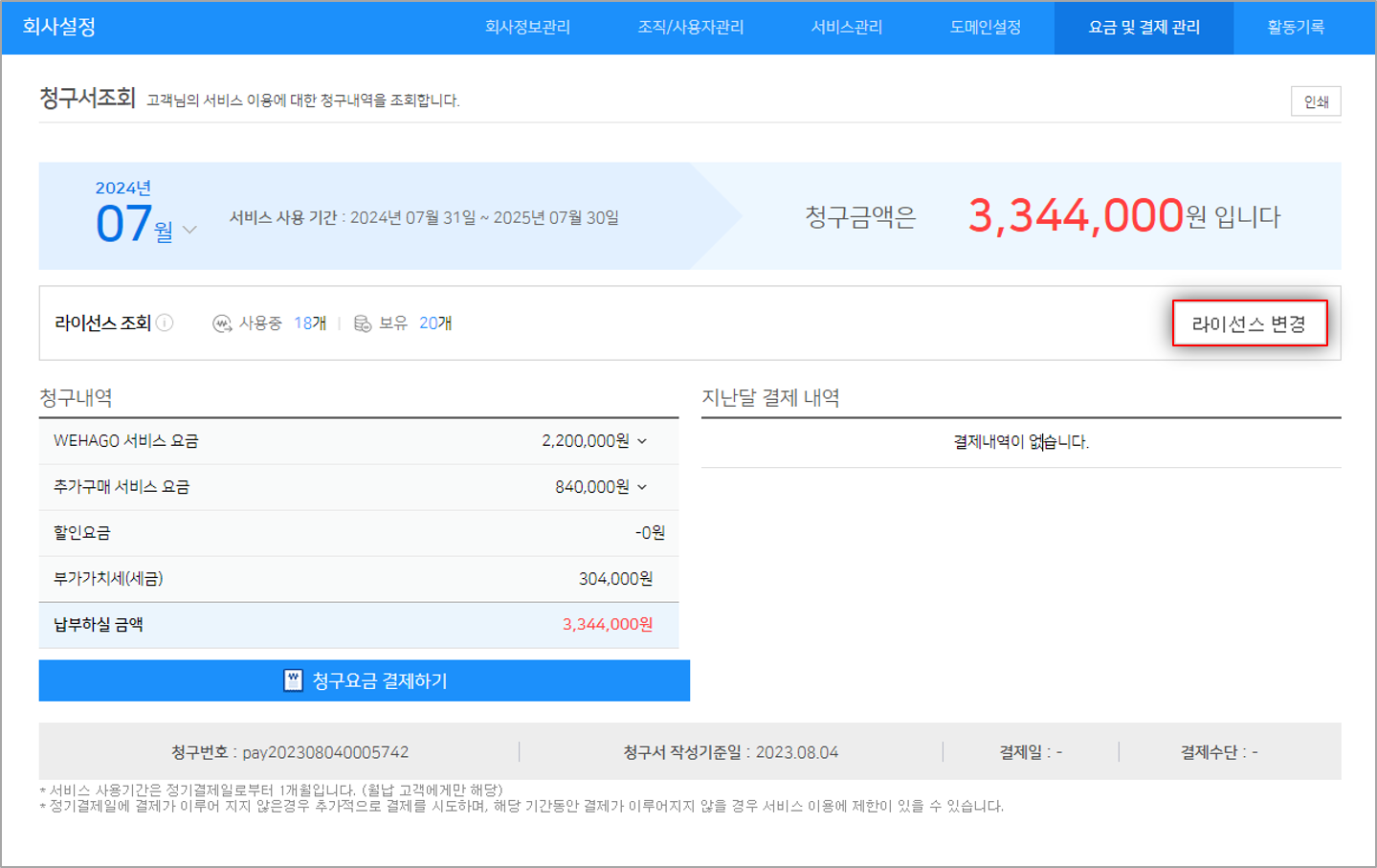Open the billing month dropdown arrow

pos(189,230)
